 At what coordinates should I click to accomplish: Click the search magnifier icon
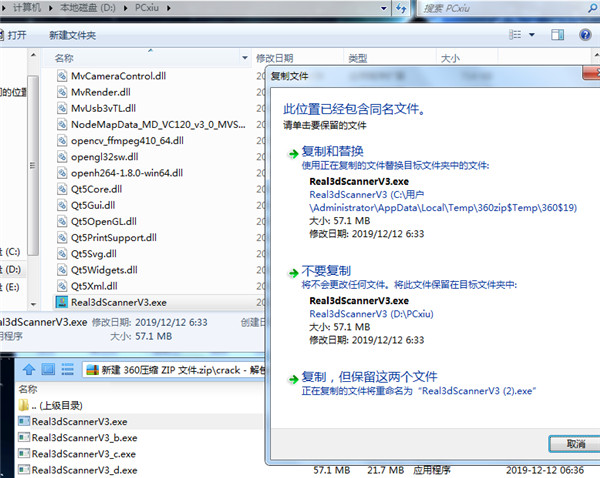(593, 8)
